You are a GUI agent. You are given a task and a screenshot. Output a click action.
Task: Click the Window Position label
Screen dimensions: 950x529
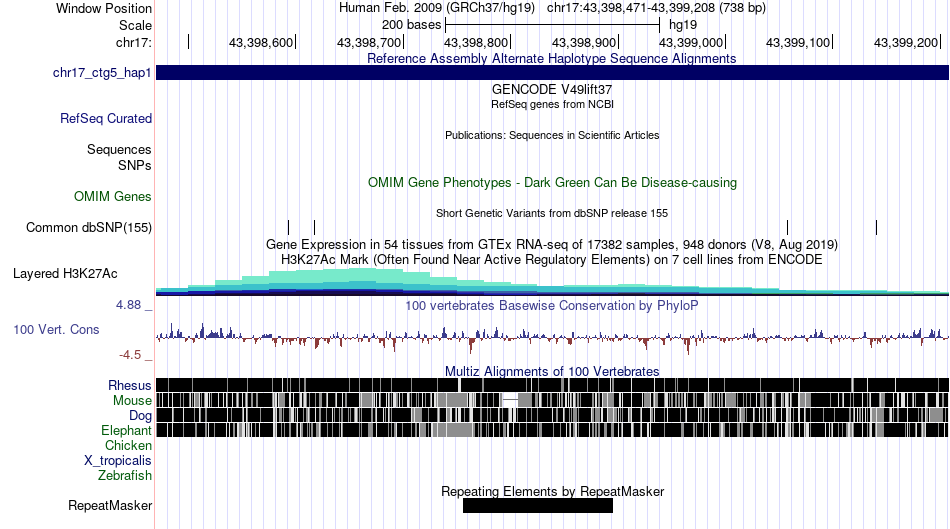pyautogui.click(x=104, y=8)
